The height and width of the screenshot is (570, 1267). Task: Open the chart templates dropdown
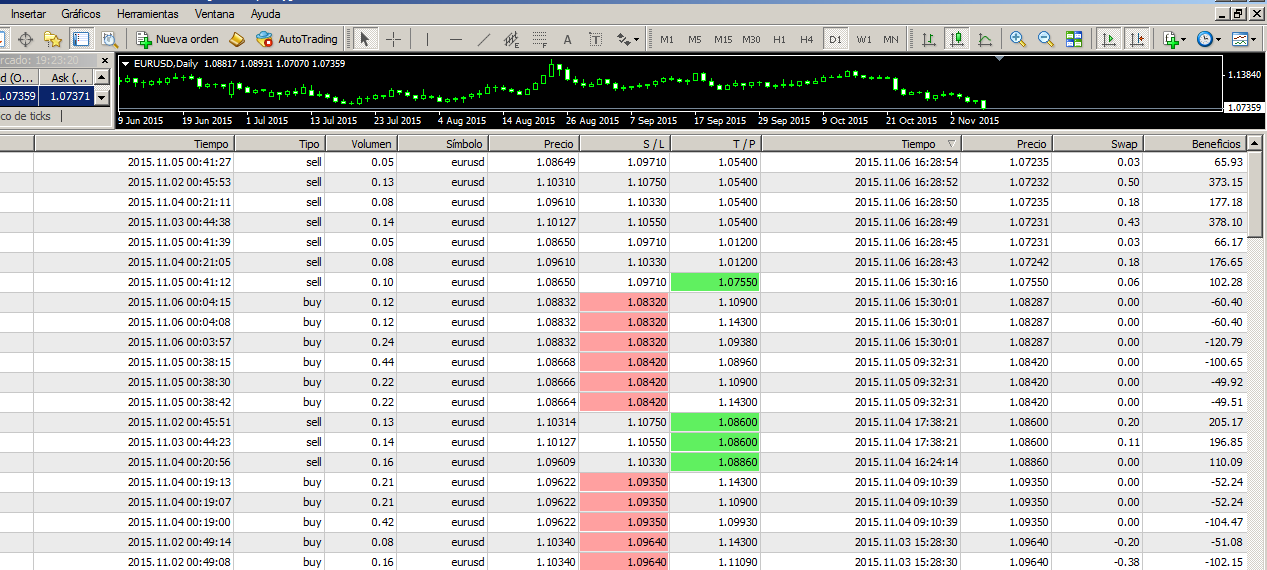pyautogui.click(x=1245, y=40)
